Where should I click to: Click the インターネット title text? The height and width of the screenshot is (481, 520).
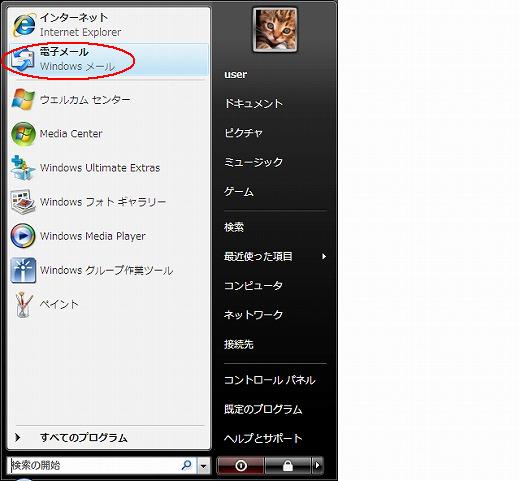(74, 17)
